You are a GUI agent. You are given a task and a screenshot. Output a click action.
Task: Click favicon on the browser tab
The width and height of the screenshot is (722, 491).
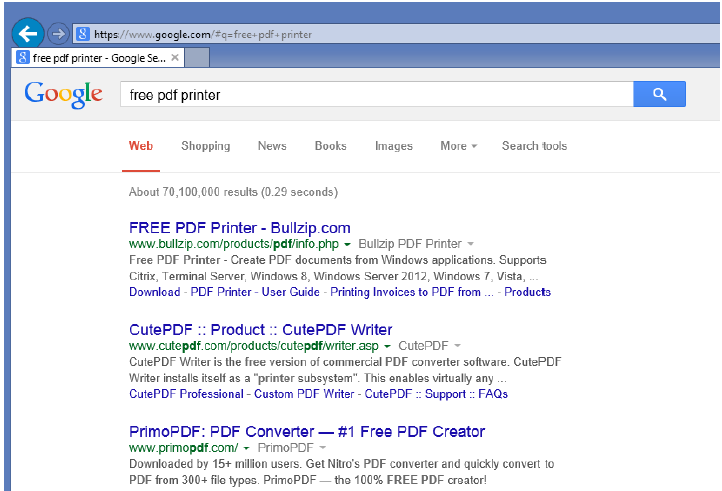[x=23, y=58]
